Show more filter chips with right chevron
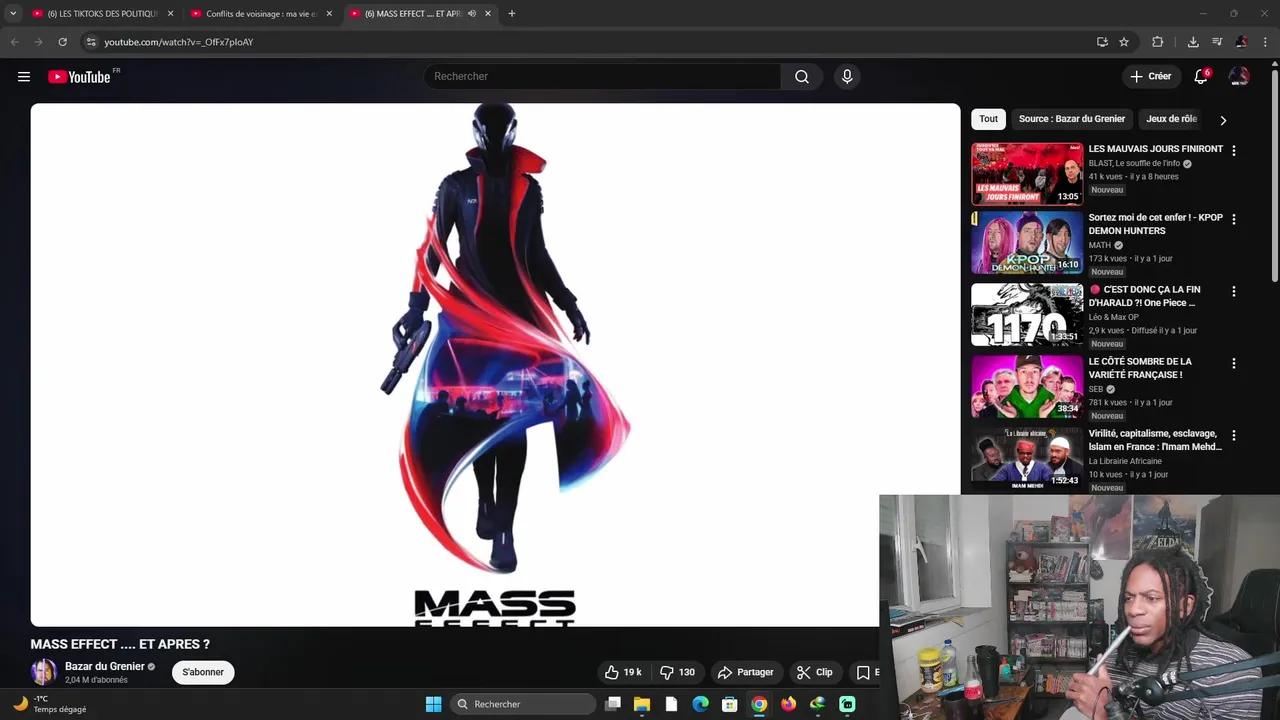 point(1222,120)
